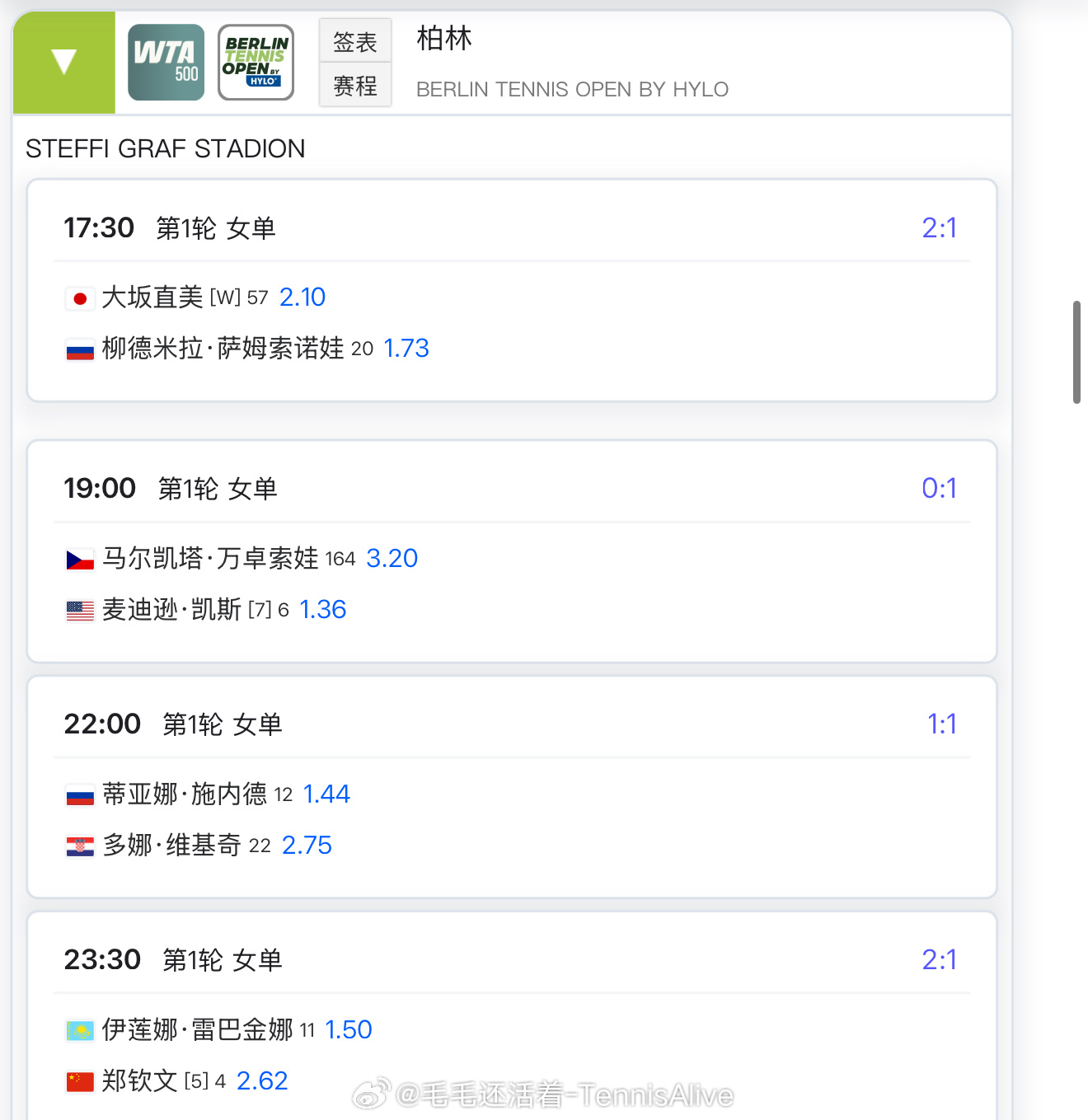The height and width of the screenshot is (1120, 1088).
Task: Open the 赛程 schedule tab
Action: coord(355,86)
